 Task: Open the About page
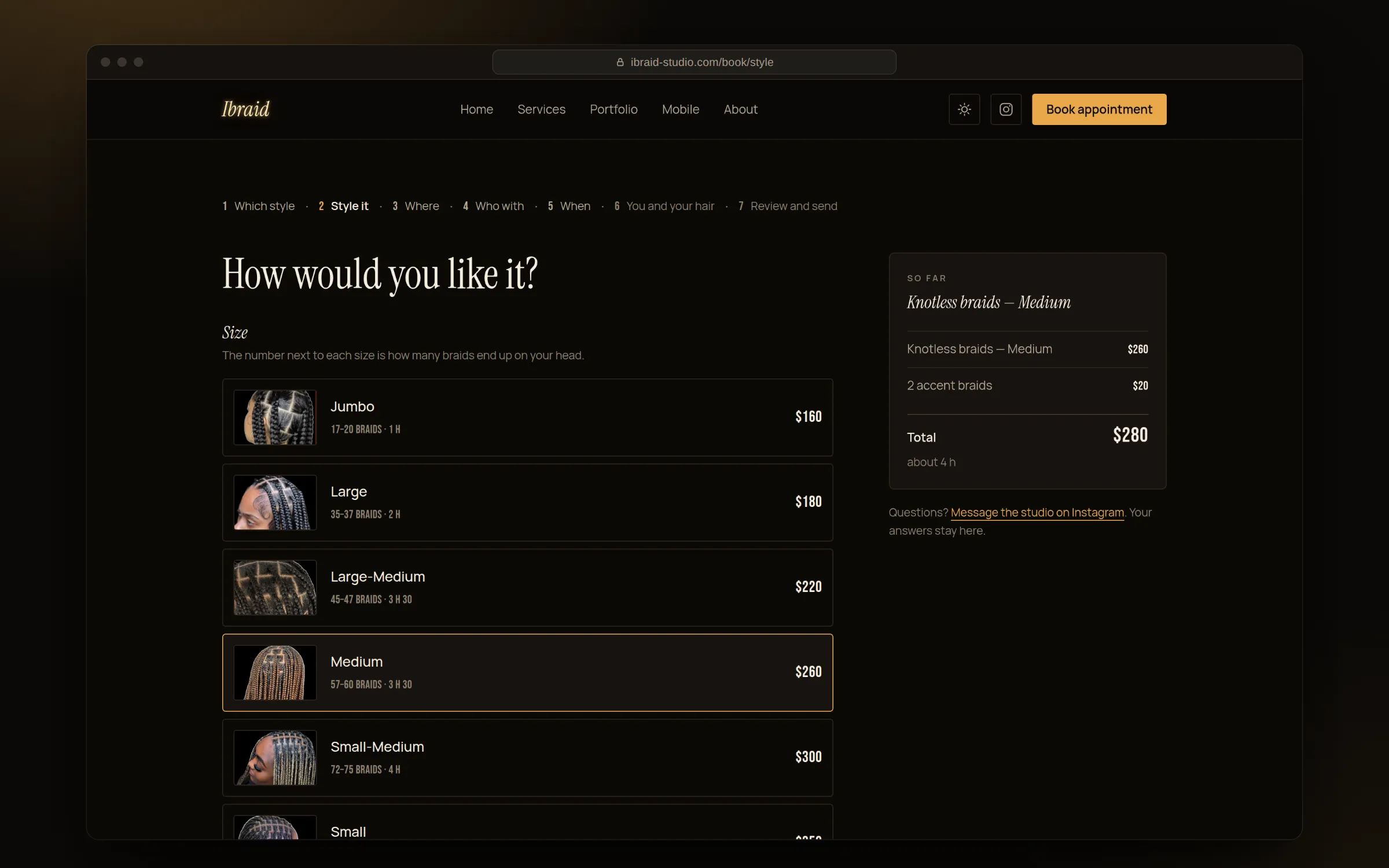coord(740,109)
